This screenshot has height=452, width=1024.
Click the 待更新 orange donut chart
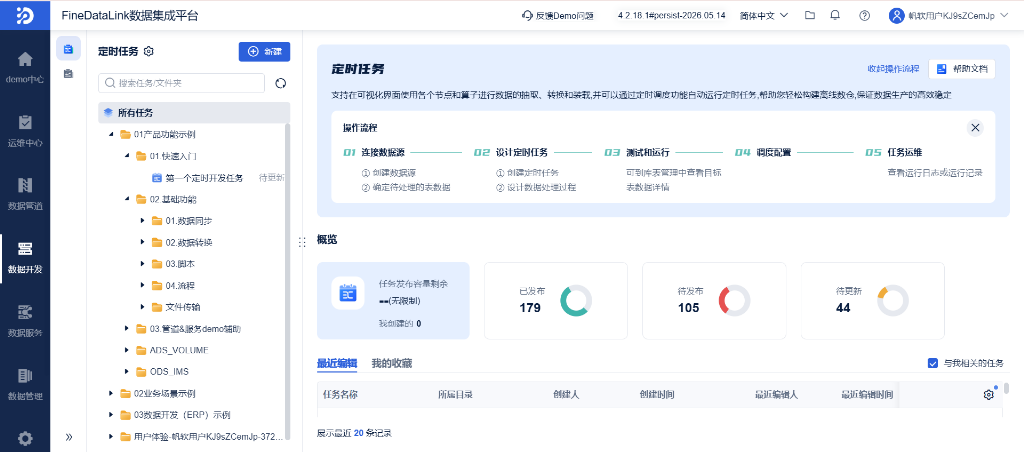coord(892,301)
